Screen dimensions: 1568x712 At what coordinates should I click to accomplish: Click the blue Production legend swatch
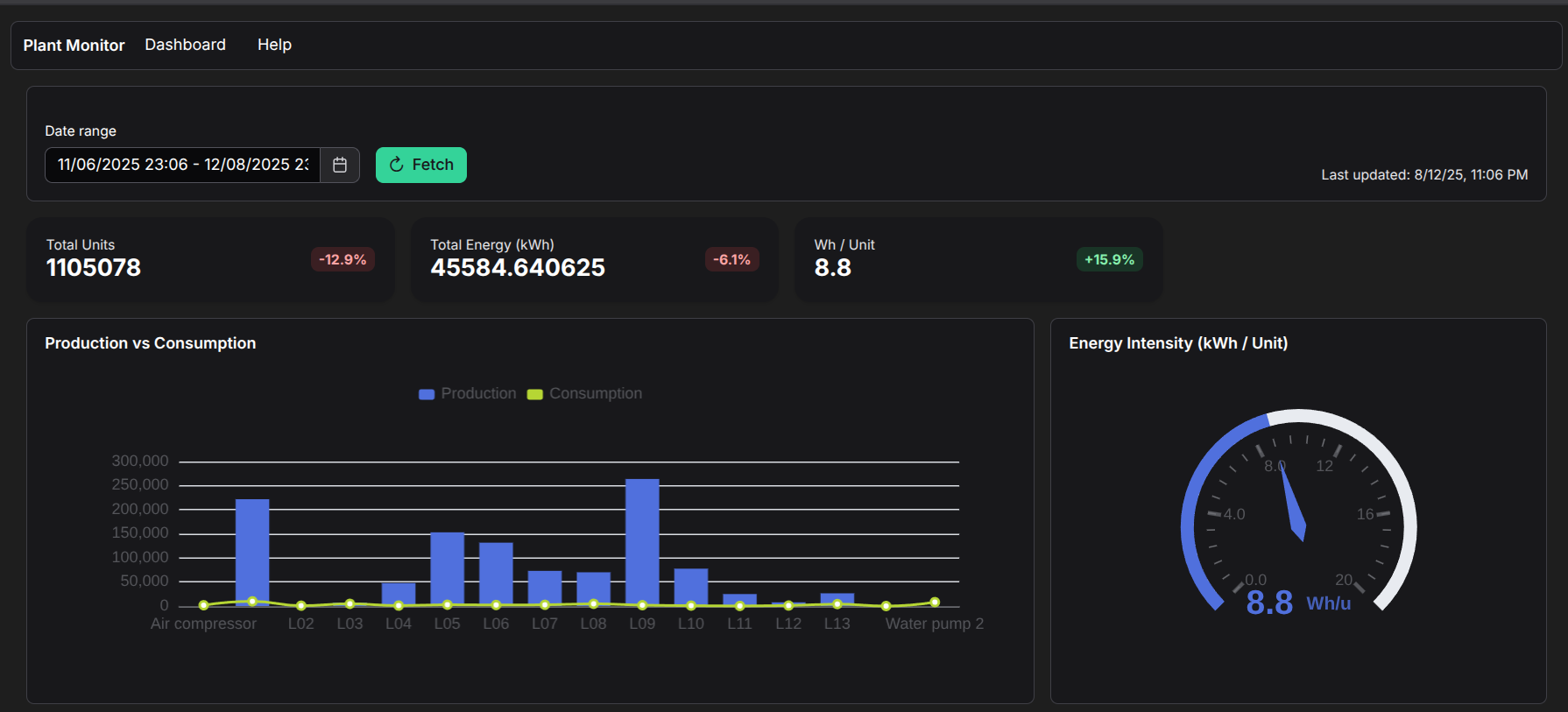click(x=427, y=394)
